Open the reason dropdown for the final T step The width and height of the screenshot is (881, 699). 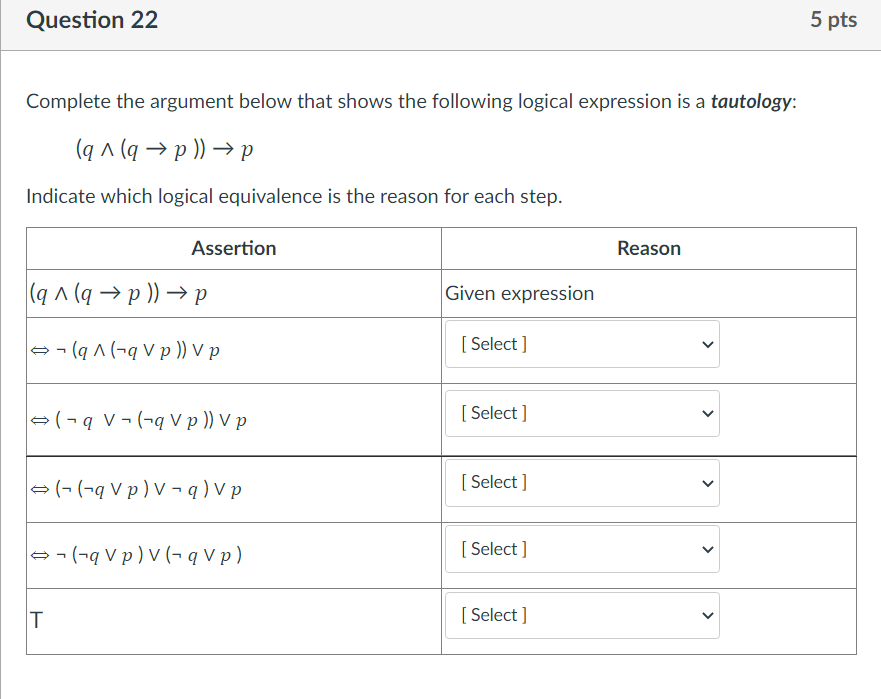click(582, 615)
